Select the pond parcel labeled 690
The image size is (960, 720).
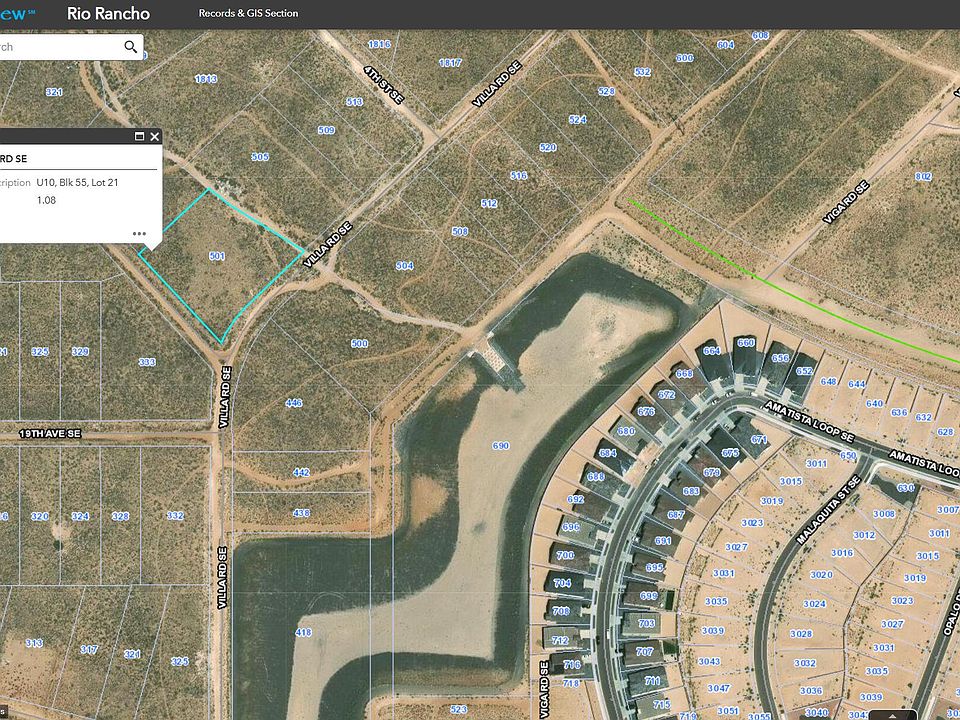coord(500,446)
